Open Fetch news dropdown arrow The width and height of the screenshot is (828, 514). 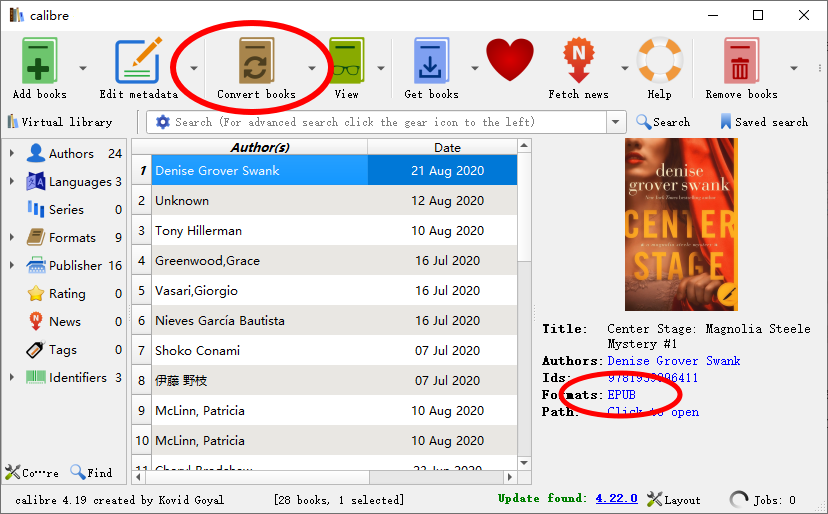625,68
